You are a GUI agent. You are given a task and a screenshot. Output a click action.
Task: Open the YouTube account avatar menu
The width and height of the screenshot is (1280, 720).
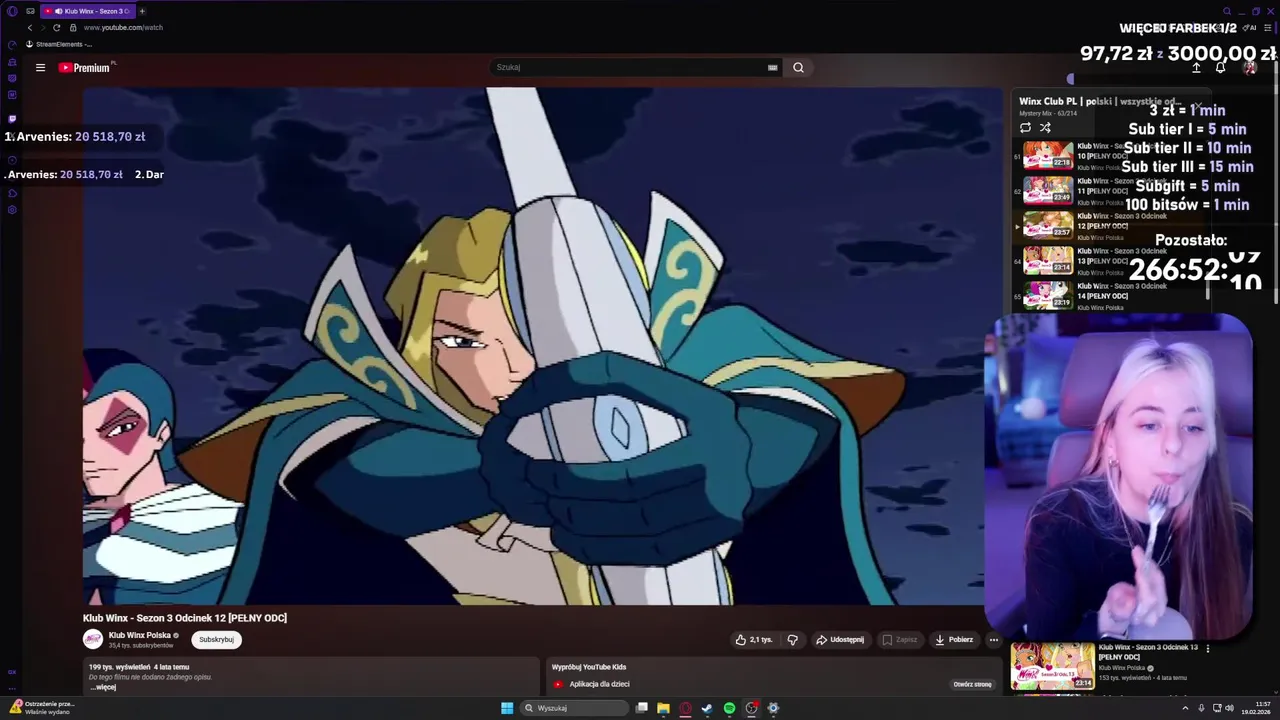[1249, 68]
